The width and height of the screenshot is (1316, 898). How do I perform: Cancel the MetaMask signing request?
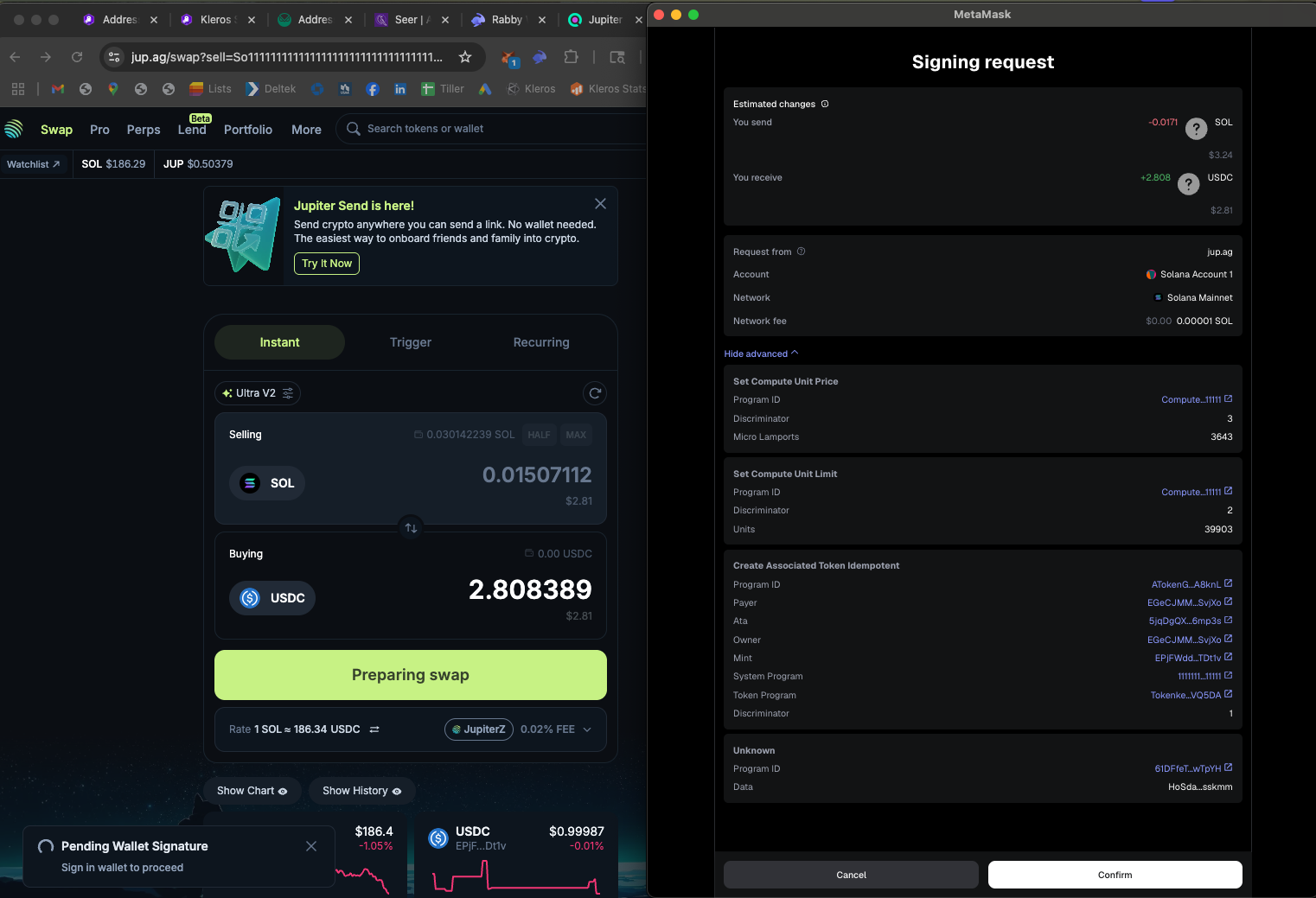coord(851,875)
